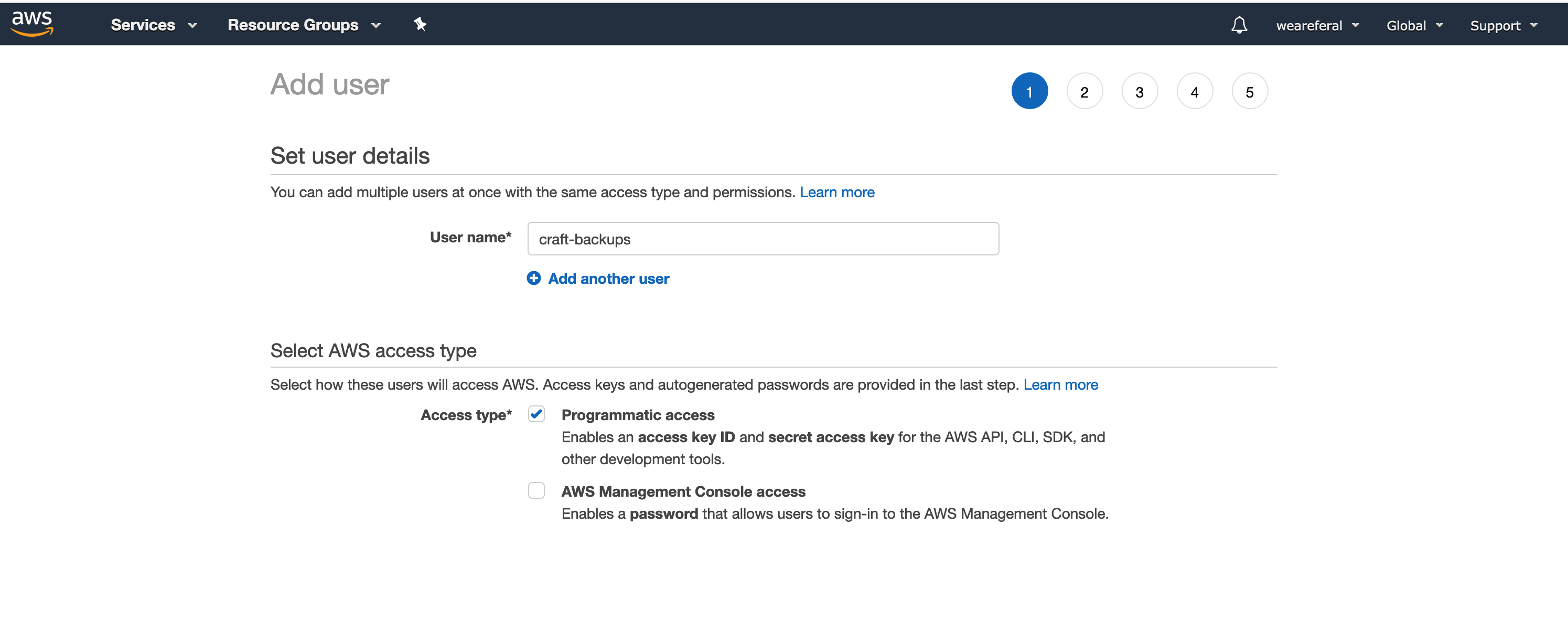The width and height of the screenshot is (1568, 621).
Task: Open the Support dropdown menu
Action: (x=1503, y=26)
